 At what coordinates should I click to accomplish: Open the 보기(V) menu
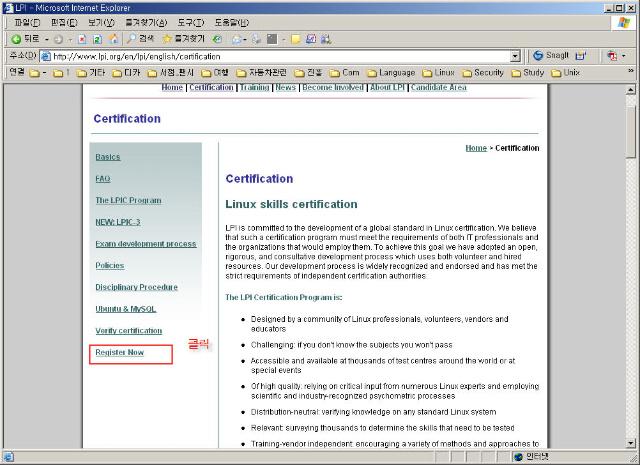pos(101,22)
